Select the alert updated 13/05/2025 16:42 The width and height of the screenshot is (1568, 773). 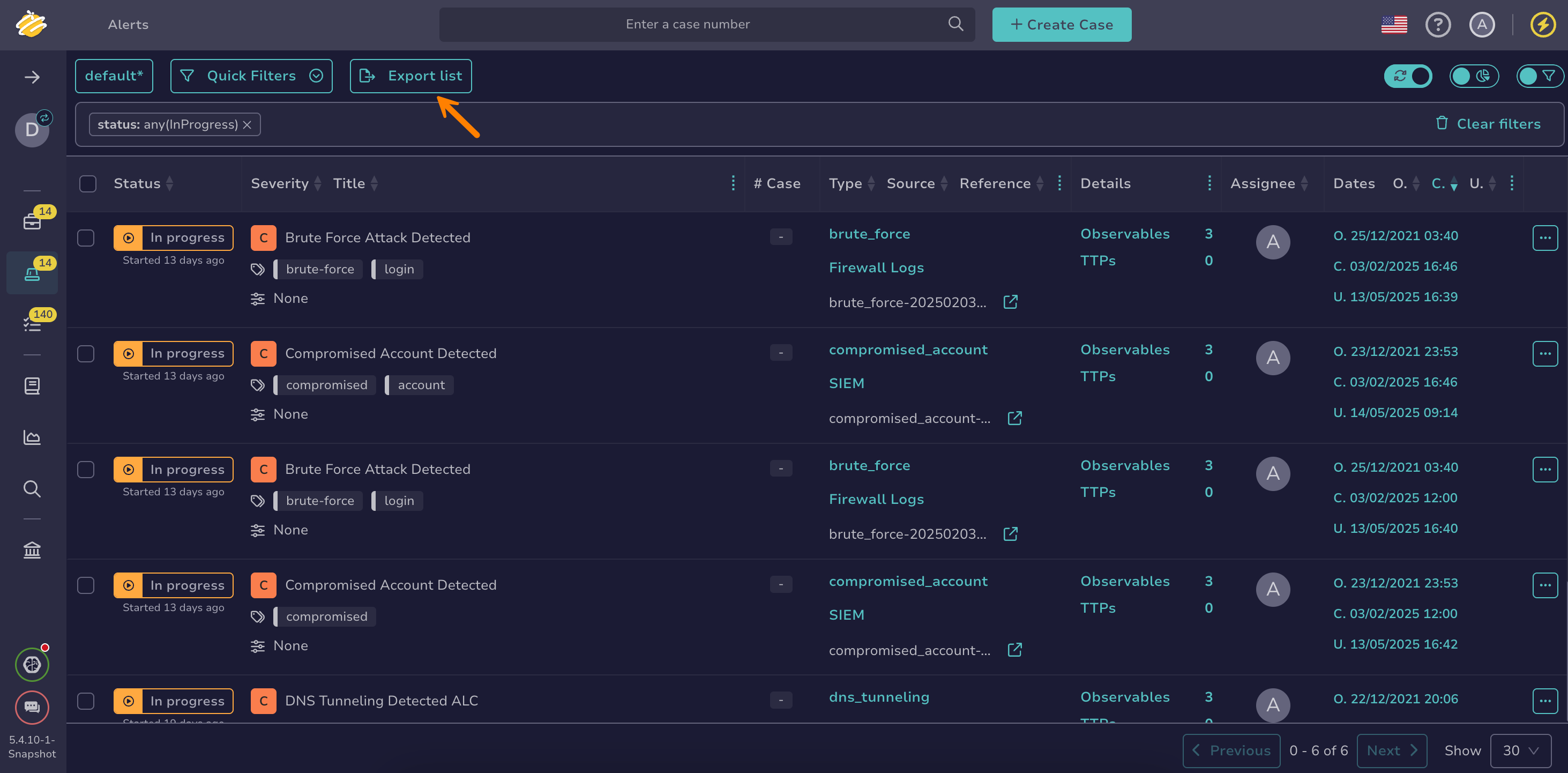86,585
